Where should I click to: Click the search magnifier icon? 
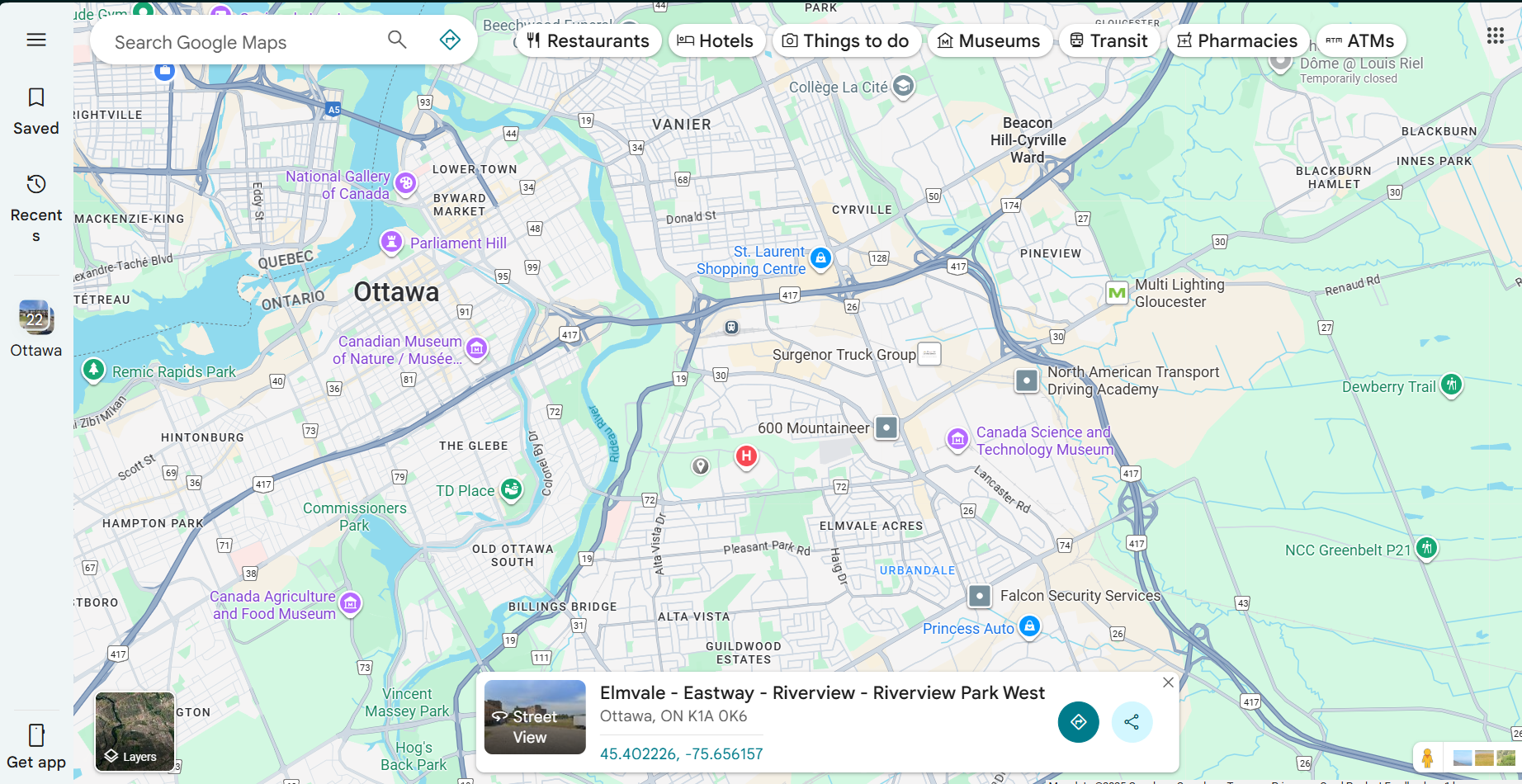[x=397, y=40]
